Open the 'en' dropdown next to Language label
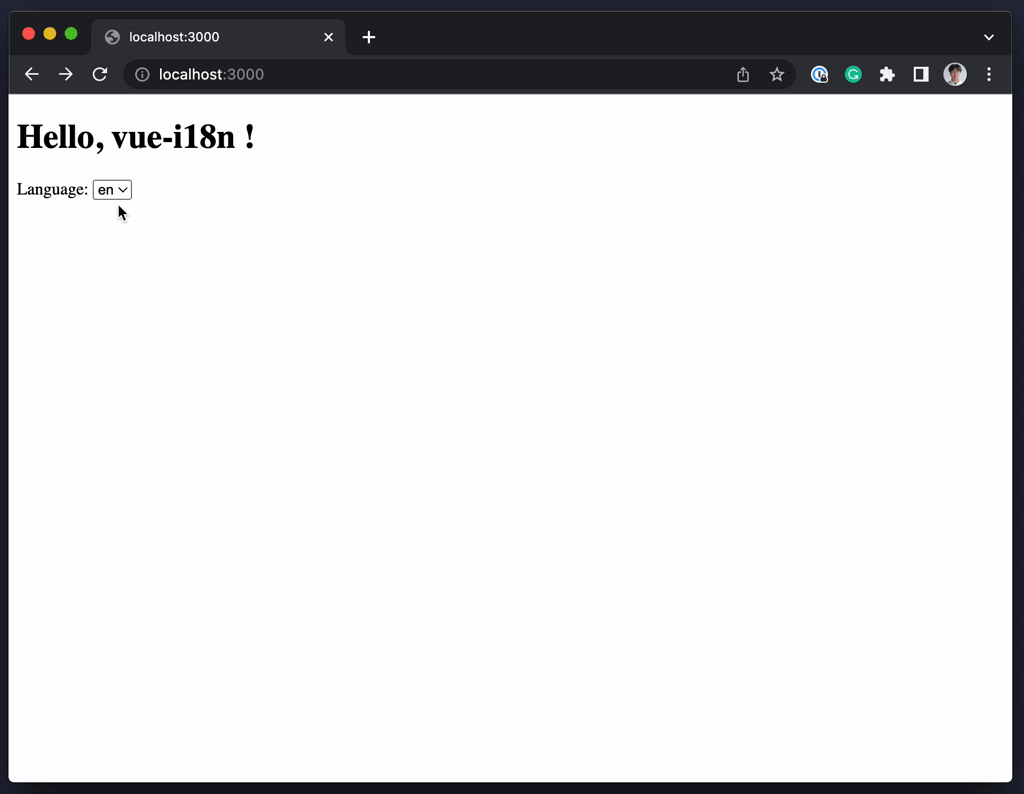The width and height of the screenshot is (1024, 794). [112, 189]
